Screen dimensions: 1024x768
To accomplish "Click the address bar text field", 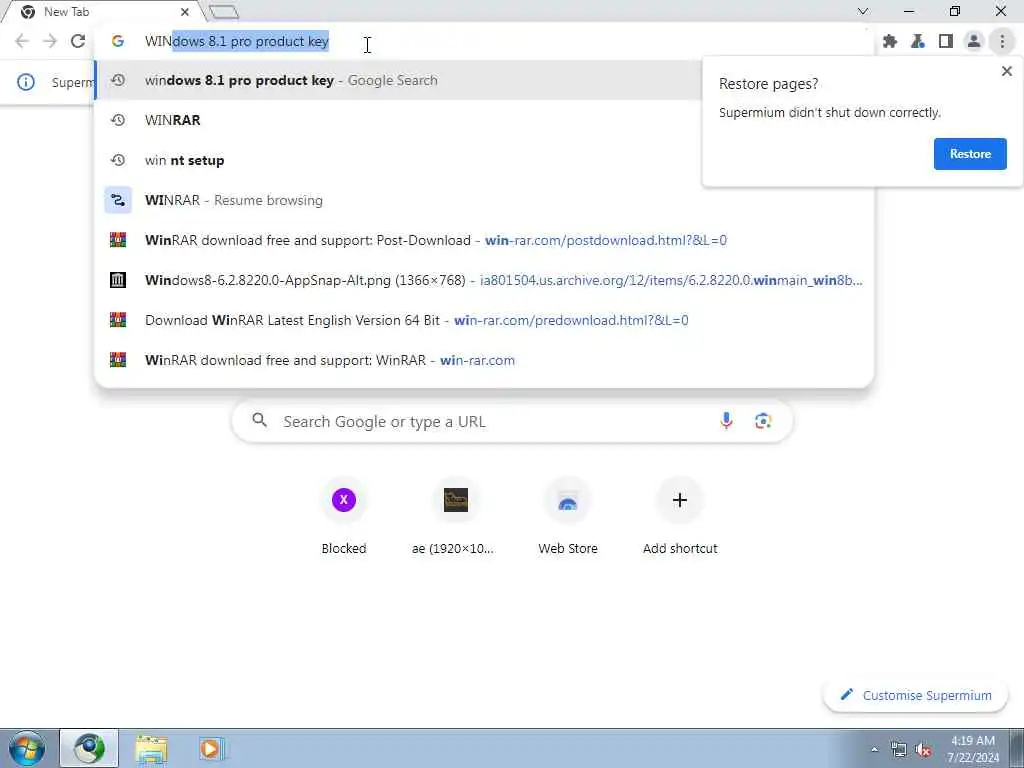I will 503,41.
